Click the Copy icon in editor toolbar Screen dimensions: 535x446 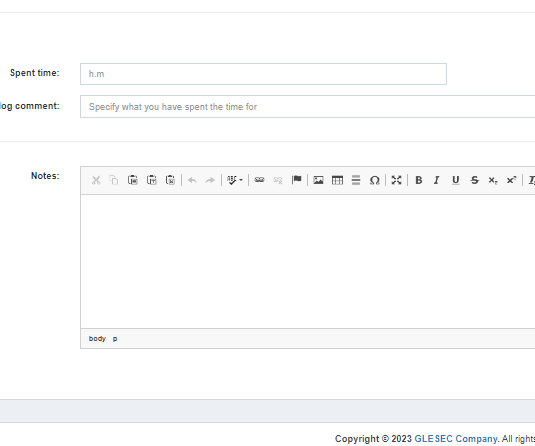114,180
